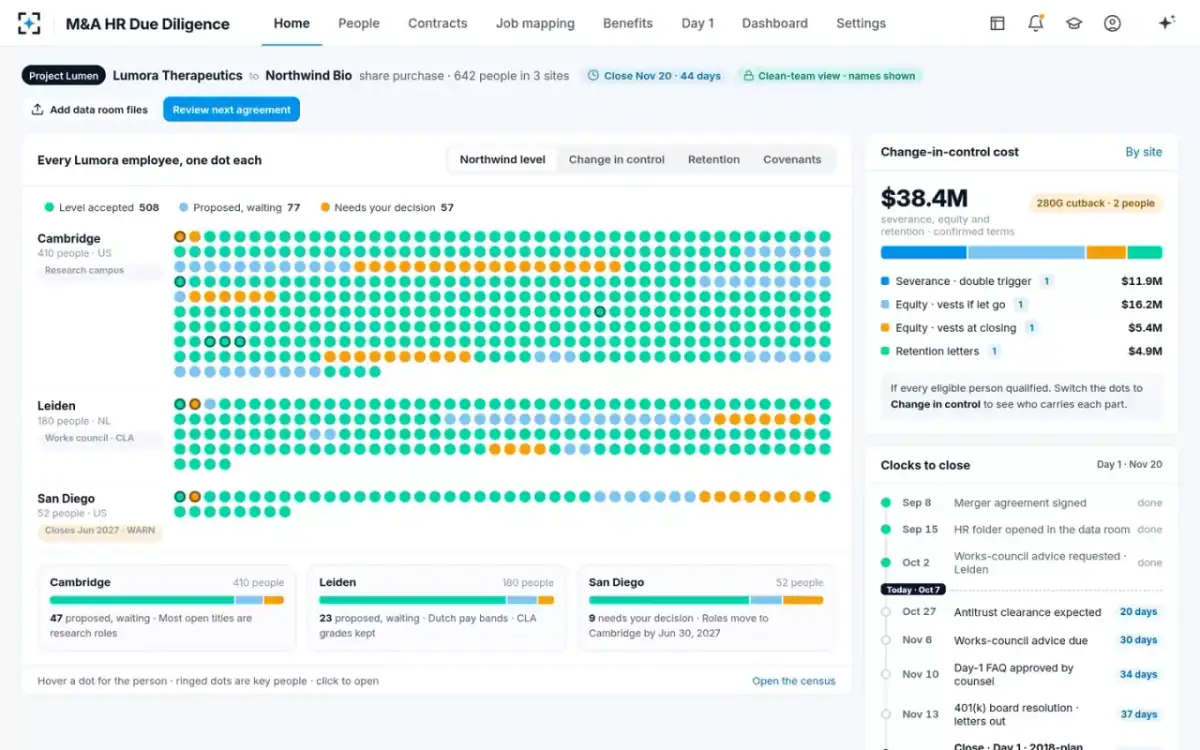This screenshot has height=750, width=1200.
Task: Click the clock icon in Close Nov 20 chip
Action: pyautogui.click(x=594, y=76)
